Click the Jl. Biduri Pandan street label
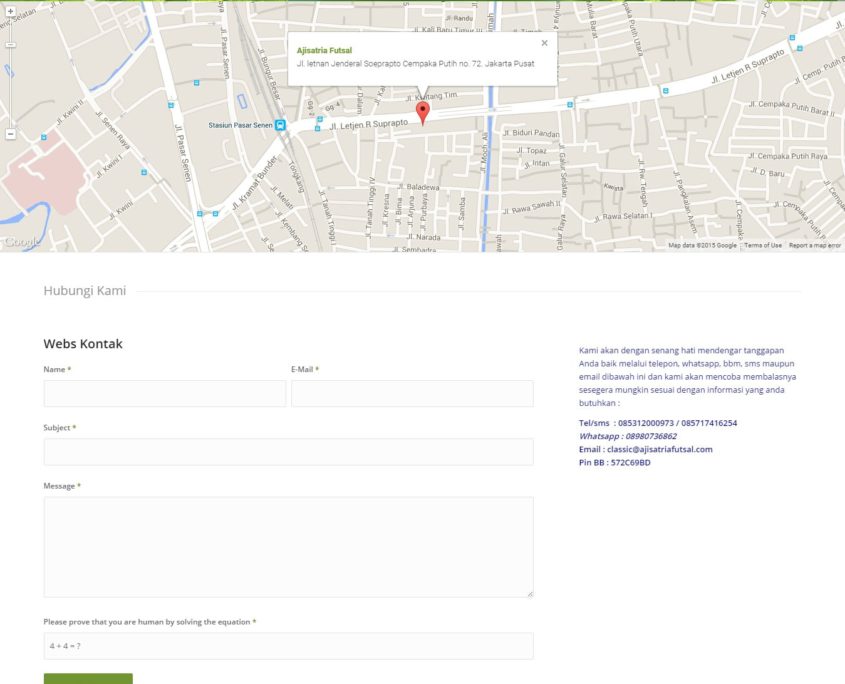This screenshot has height=684, width=845. (531, 133)
